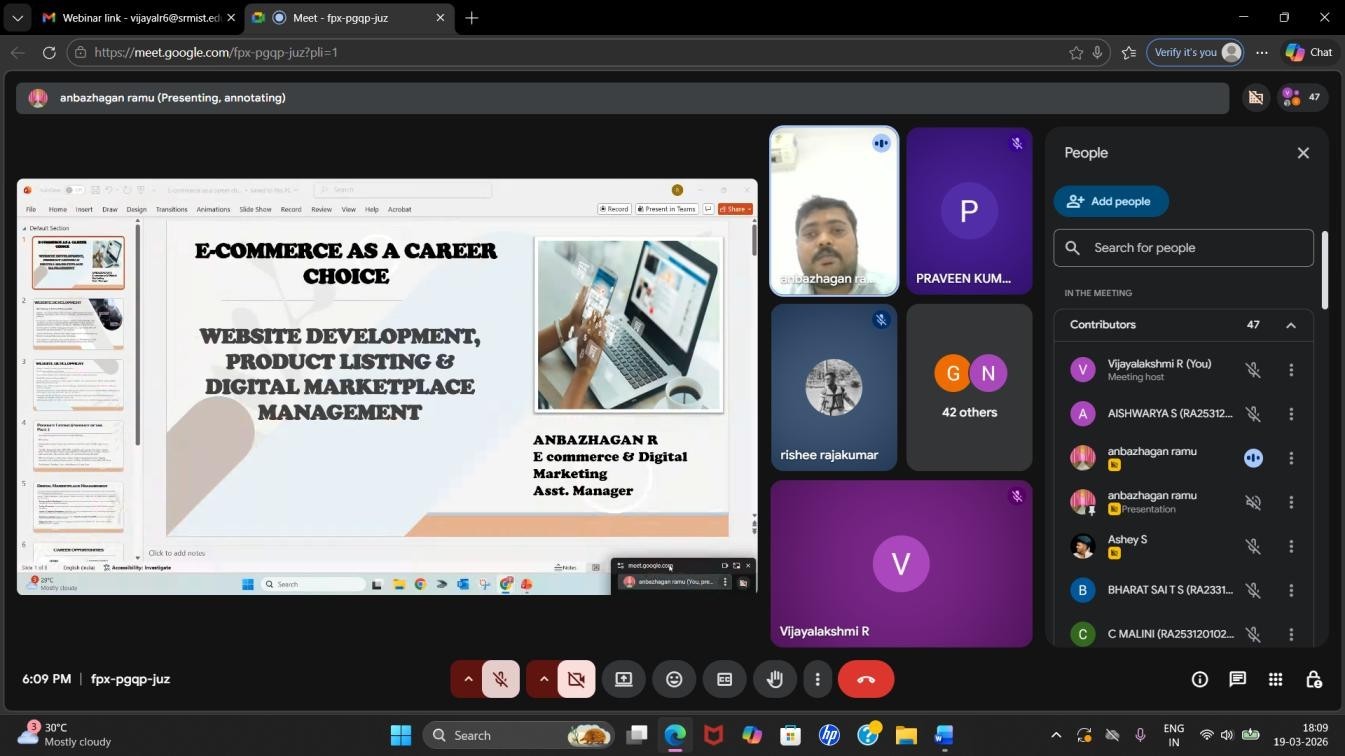Viewport: 1345px width, 756px height.
Task: Click the meeting code fpx-pgqp-juz text
Action: tap(130, 679)
